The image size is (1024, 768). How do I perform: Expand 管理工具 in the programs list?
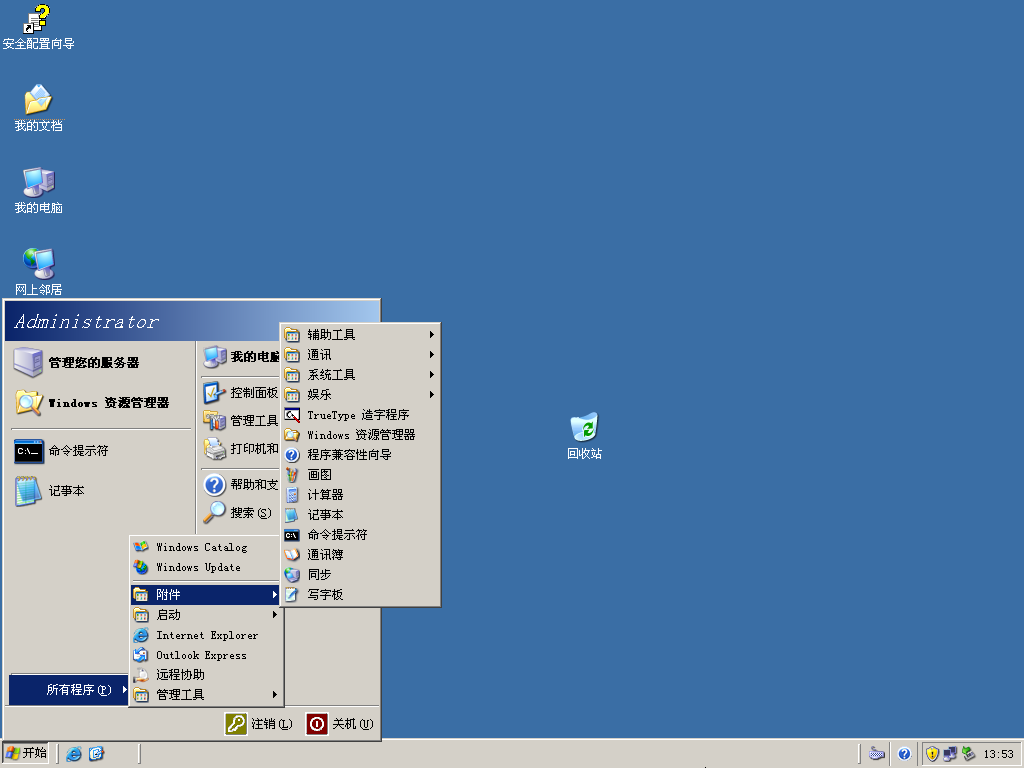pos(206,695)
